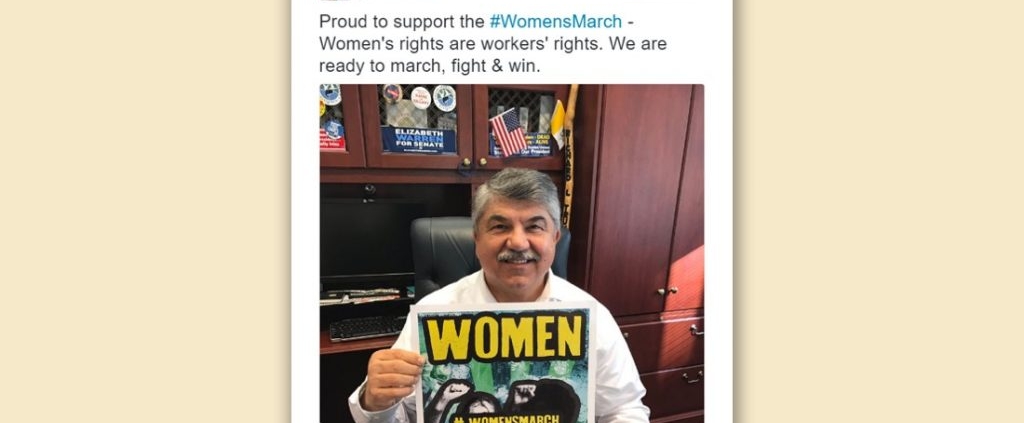This screenshot has width=1024, height=423.
Task: Click the beige background right of the tweet
Action: point(878,212)
